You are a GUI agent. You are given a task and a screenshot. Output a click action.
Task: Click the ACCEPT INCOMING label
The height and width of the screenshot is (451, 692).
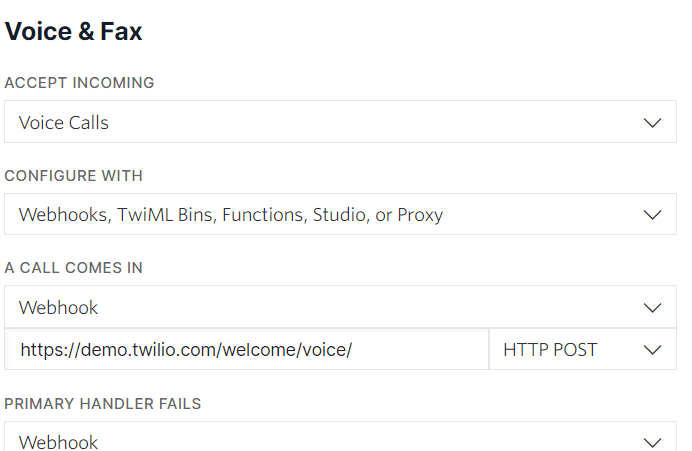pos(80,83)
